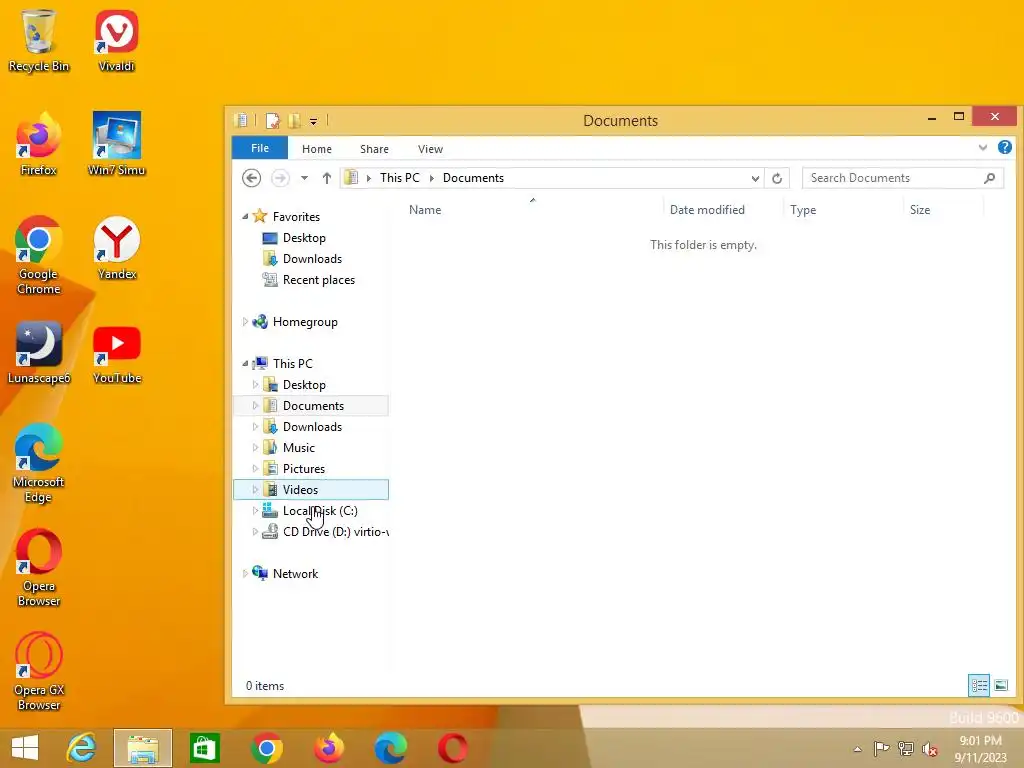This screenshot has height=768, width=1024.
Task: Open Explorer Help question mark
Action: pos(1005,148)
